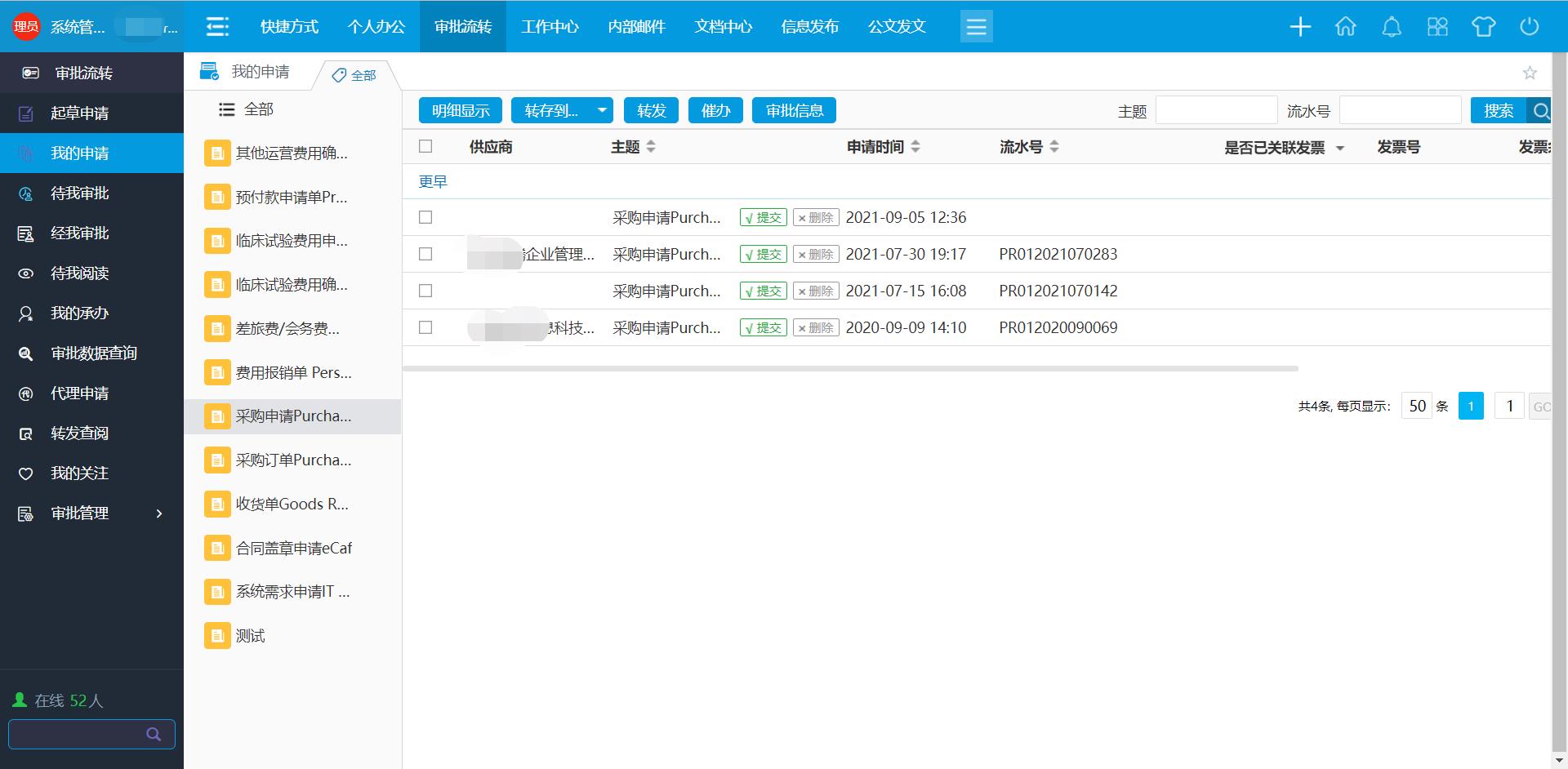Go to home via house icon

[x=1346, y=27]
